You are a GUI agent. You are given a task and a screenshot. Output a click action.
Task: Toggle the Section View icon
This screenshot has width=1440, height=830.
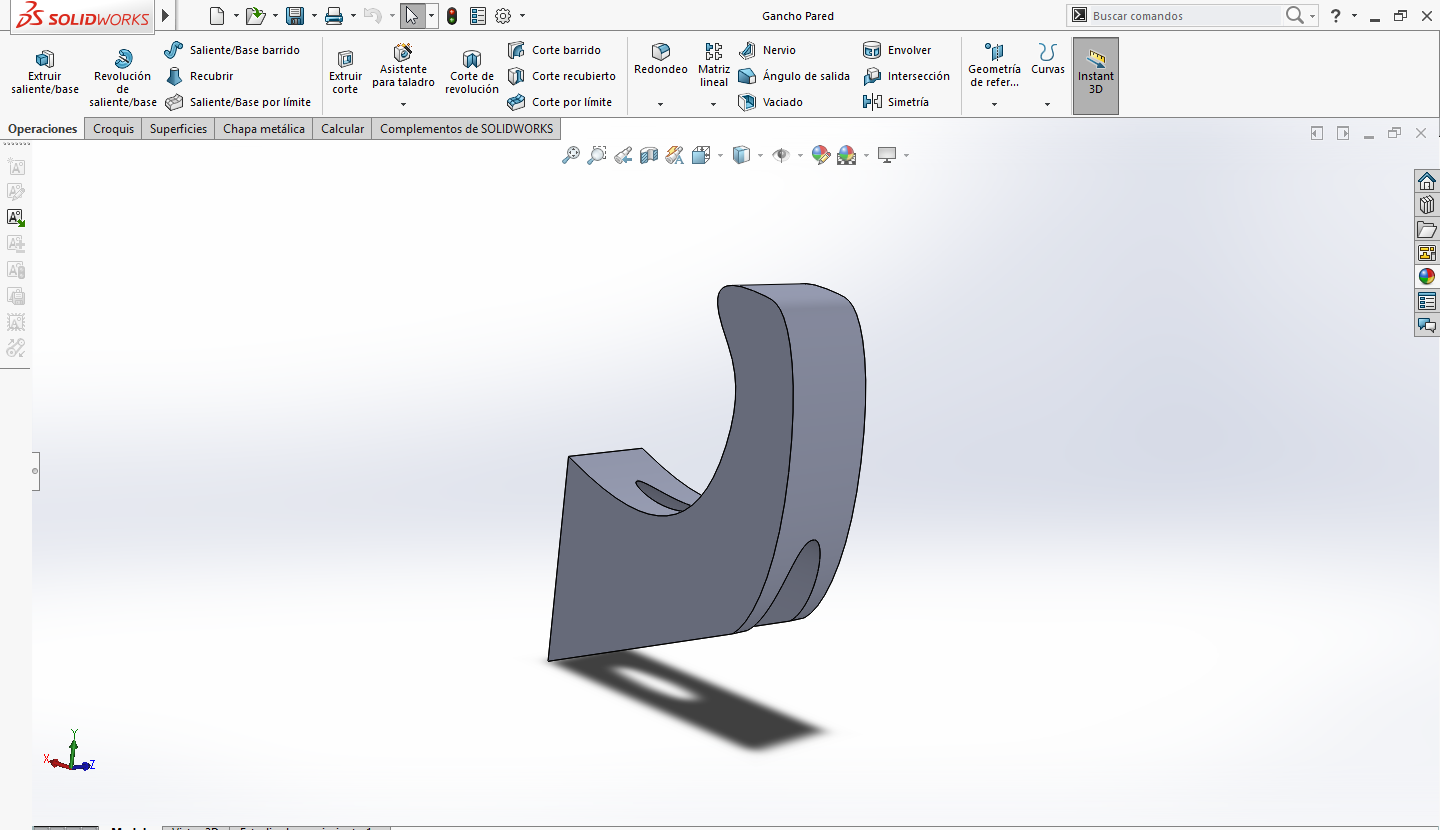click(x=649, y=155)
